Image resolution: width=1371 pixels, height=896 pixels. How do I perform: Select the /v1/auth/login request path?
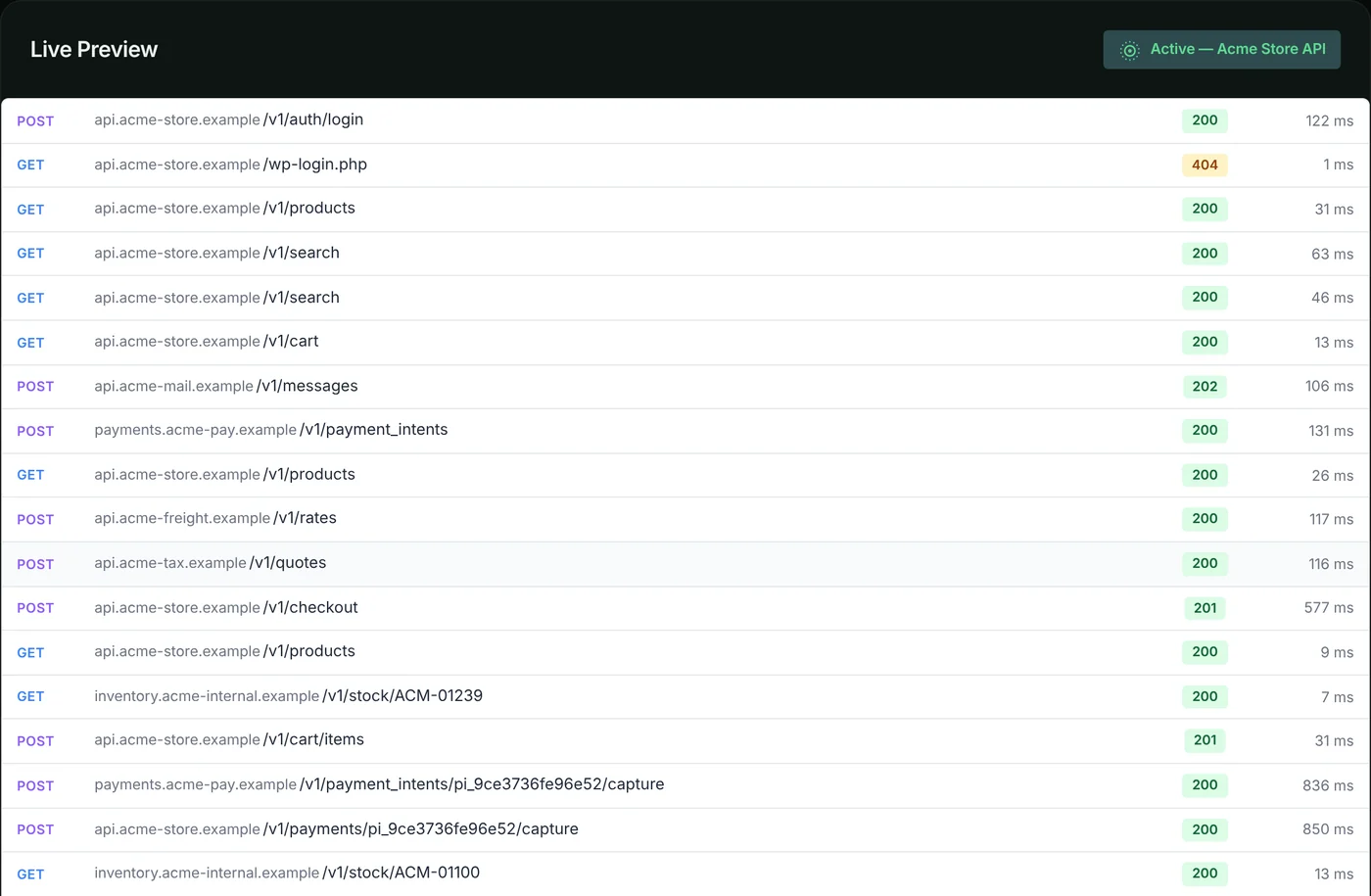point(313,119)
